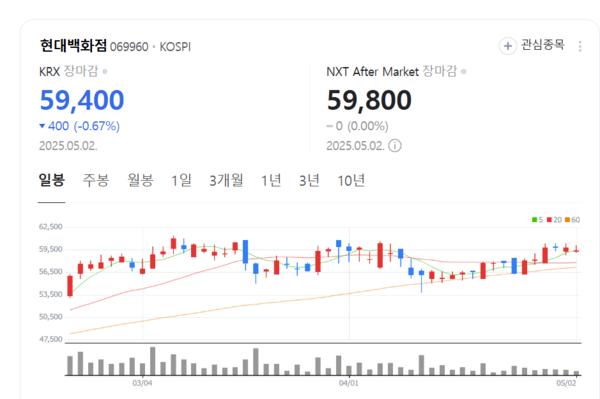This screenshot has height=399, width=600.
Task: Show the 3개월 chart period
Action: 226,180
